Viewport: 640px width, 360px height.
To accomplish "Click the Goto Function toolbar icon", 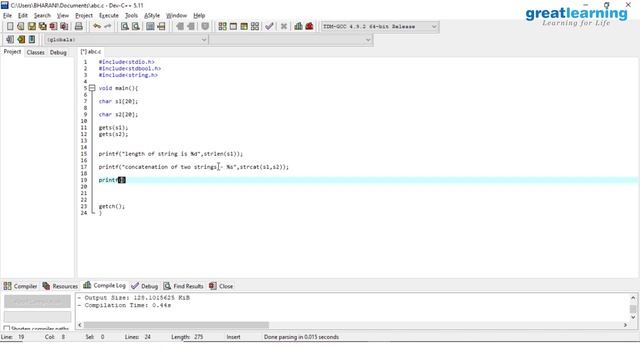I will 150,27.
